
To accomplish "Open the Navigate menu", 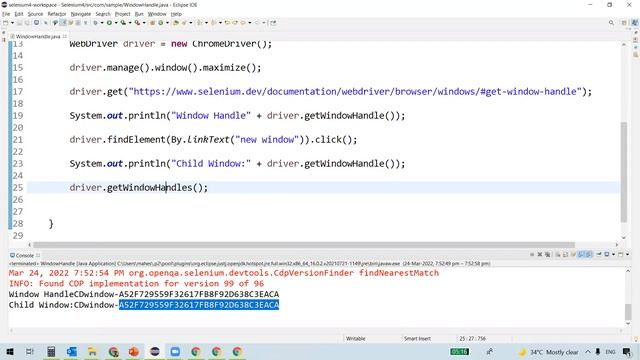I will (81, 14).
